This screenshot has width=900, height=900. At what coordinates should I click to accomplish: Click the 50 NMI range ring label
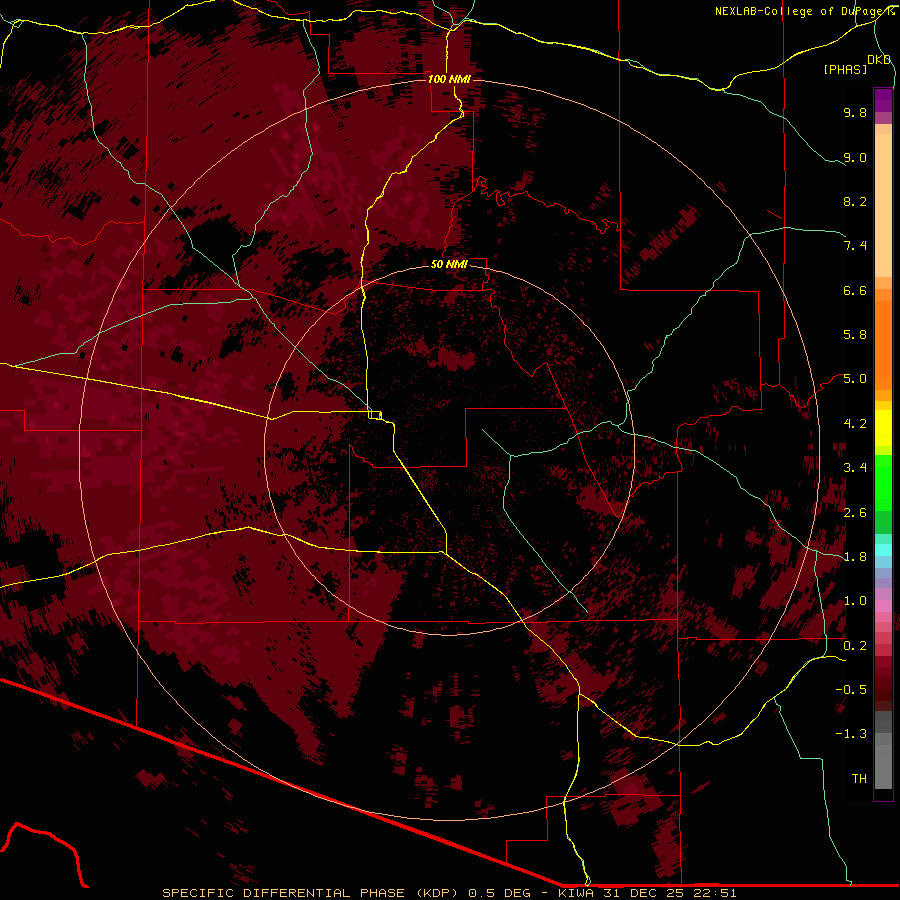(x=449, y=264)
